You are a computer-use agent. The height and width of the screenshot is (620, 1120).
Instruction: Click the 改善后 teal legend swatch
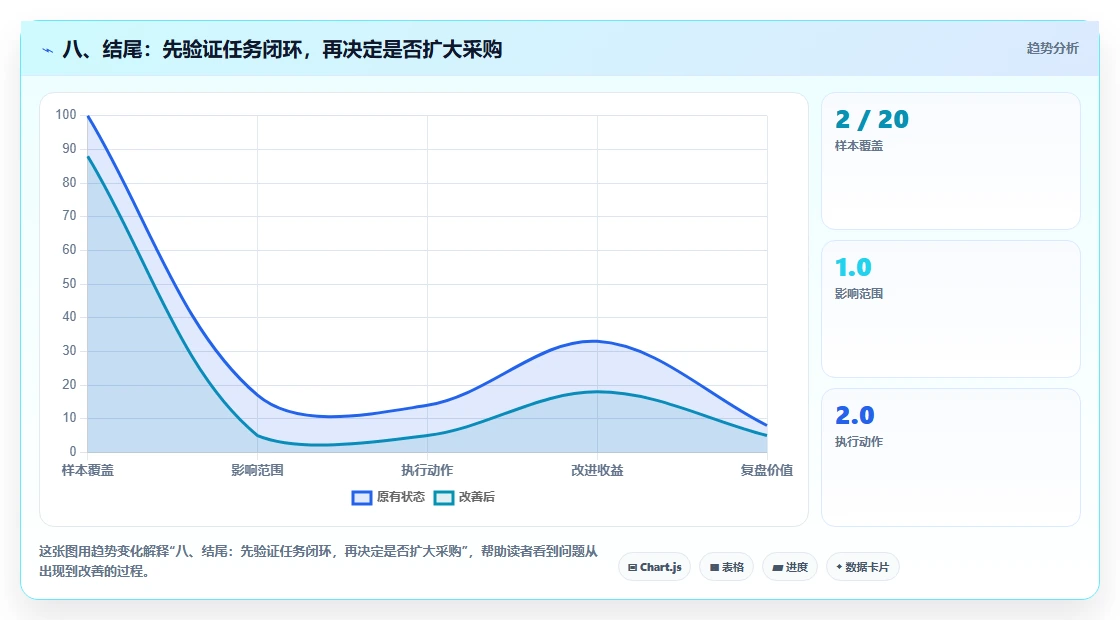(444, 498)
